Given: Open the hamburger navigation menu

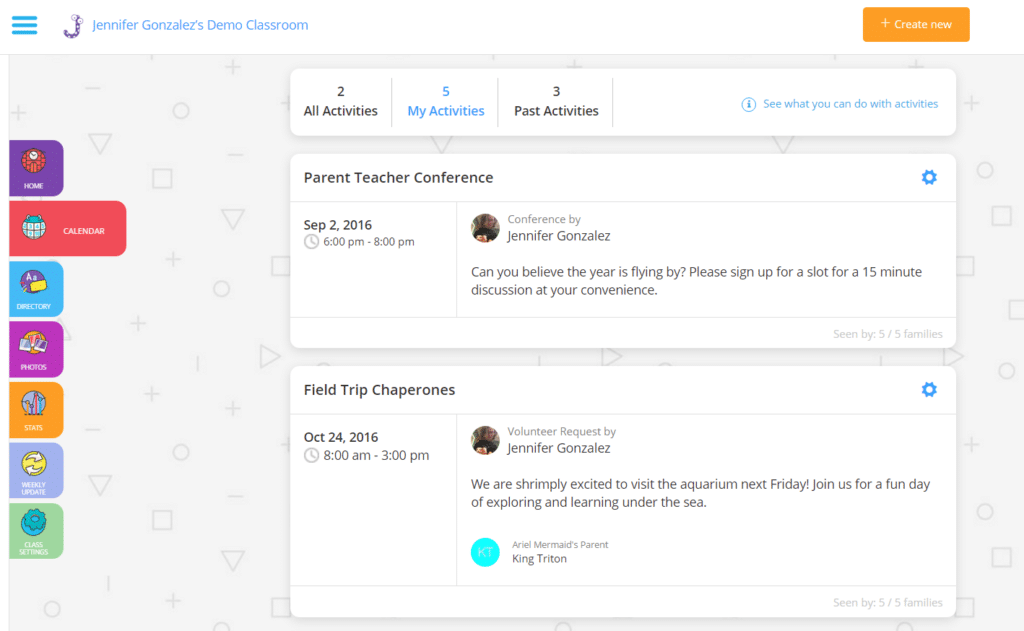Looking at the screenshot, I should [x=24, y=25].
